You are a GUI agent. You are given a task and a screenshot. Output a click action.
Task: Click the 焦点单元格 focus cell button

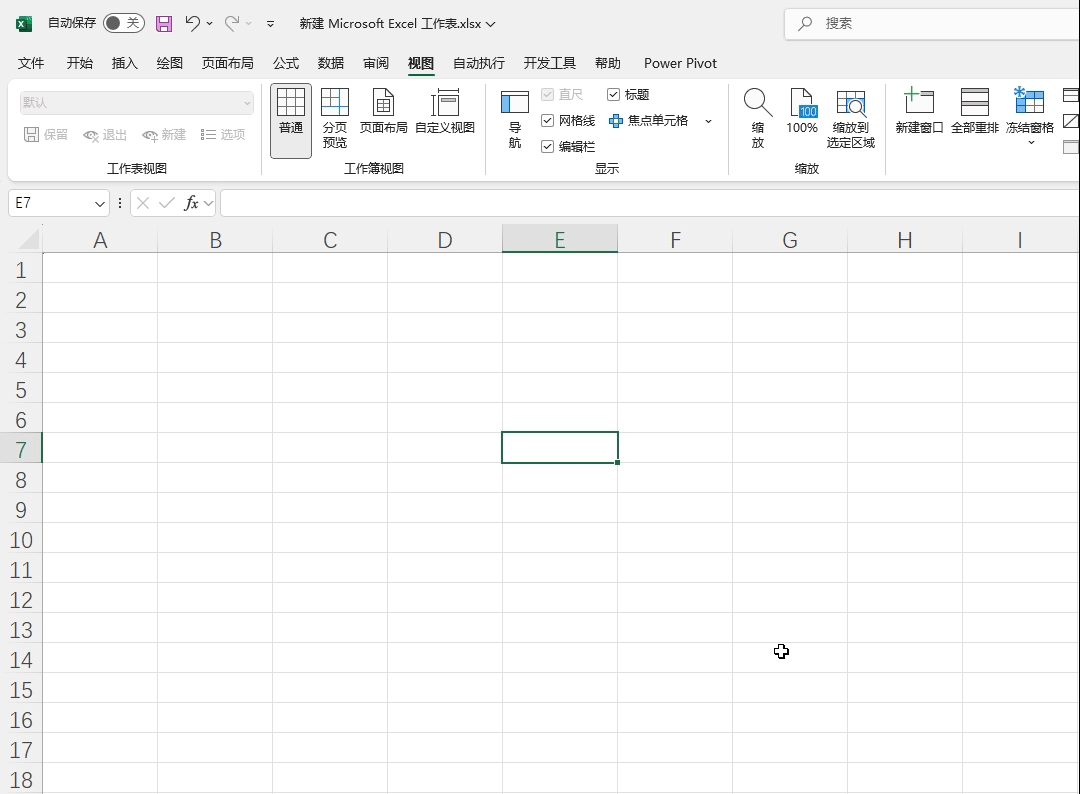[x=648, y=121]
